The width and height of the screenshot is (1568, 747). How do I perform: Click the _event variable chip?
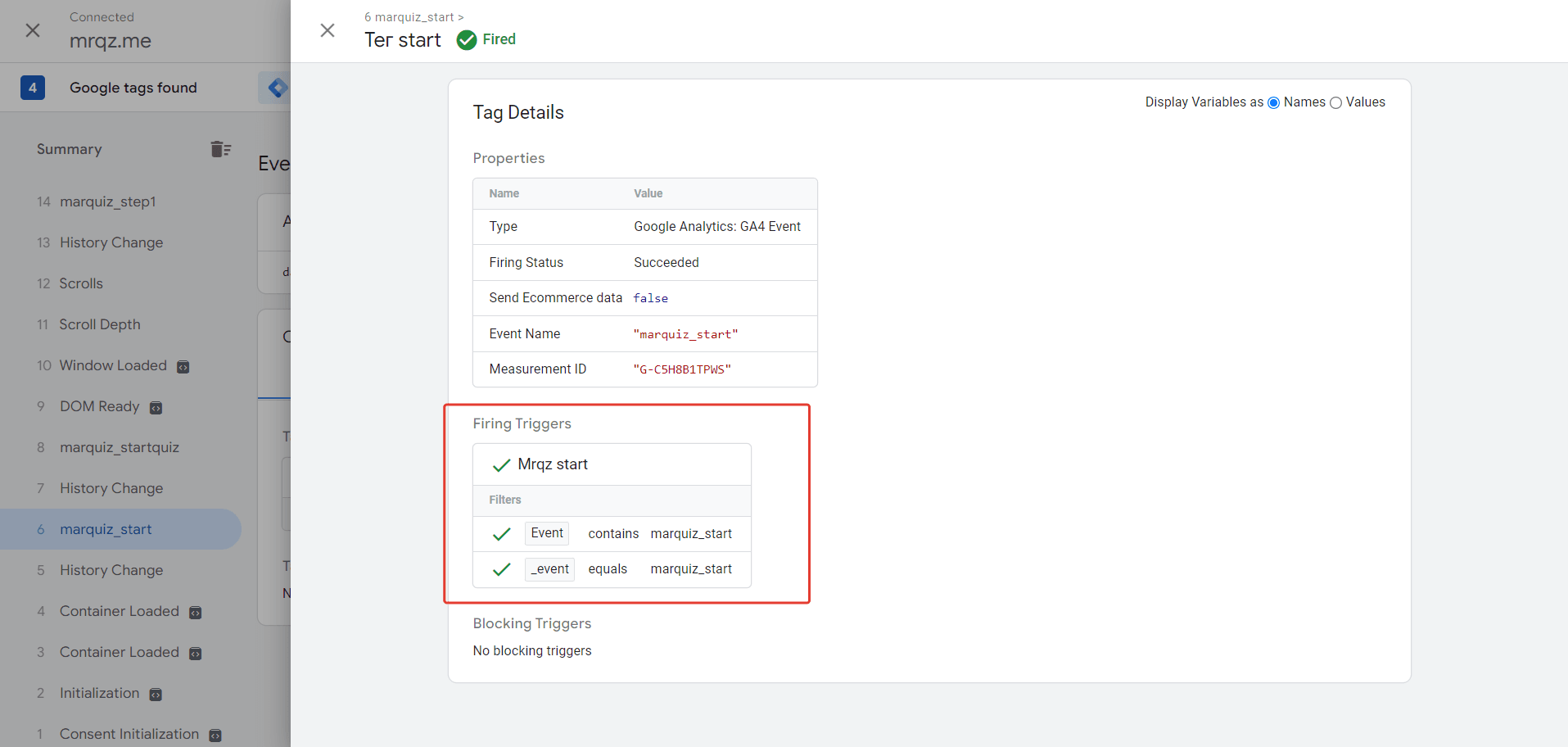point(549,569)
